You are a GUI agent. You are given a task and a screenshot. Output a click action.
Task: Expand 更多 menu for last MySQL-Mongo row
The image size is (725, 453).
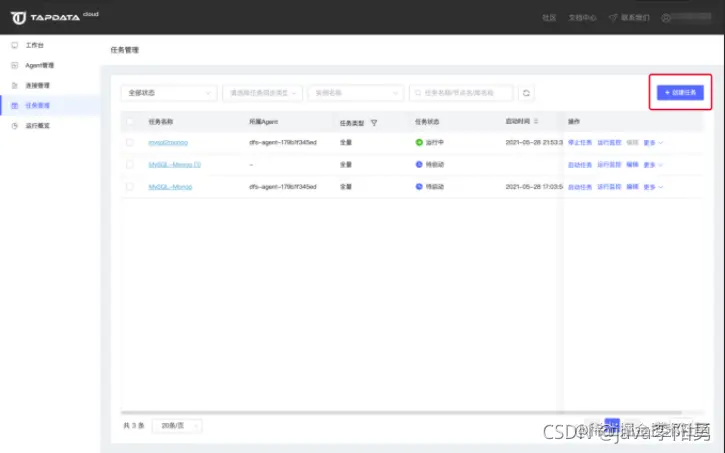[x=653, y=187]
